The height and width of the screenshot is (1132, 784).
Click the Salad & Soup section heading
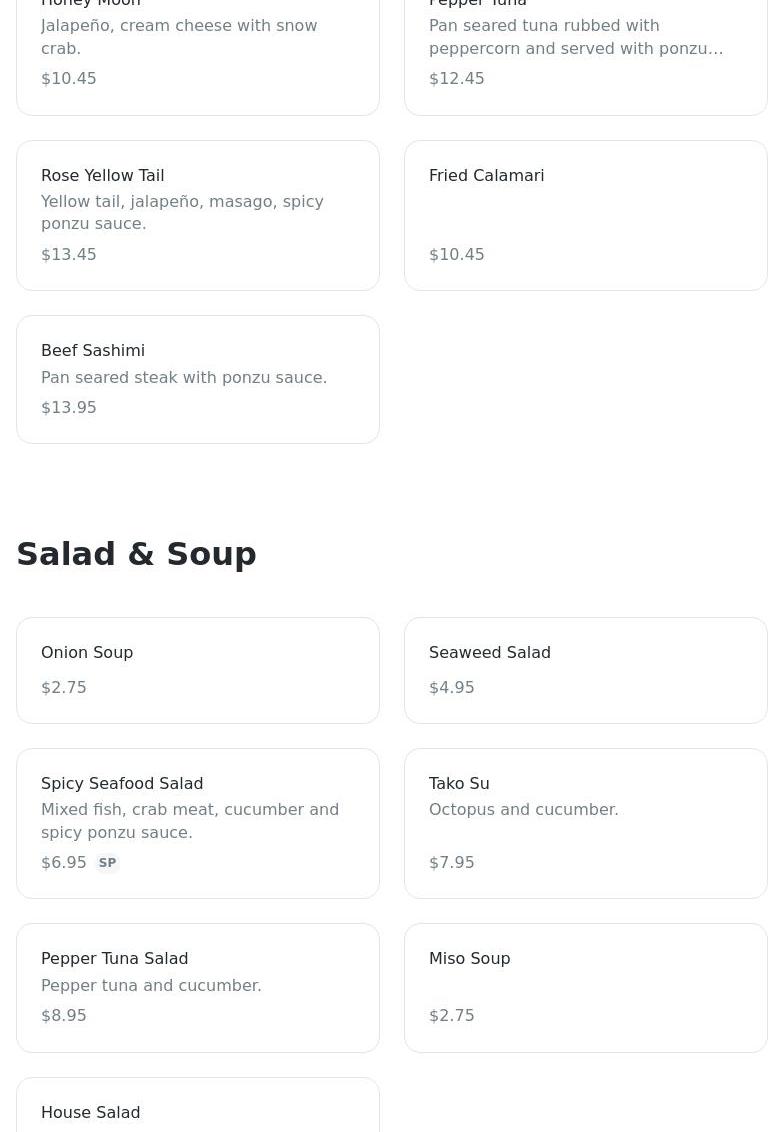[x=137, y=554]
